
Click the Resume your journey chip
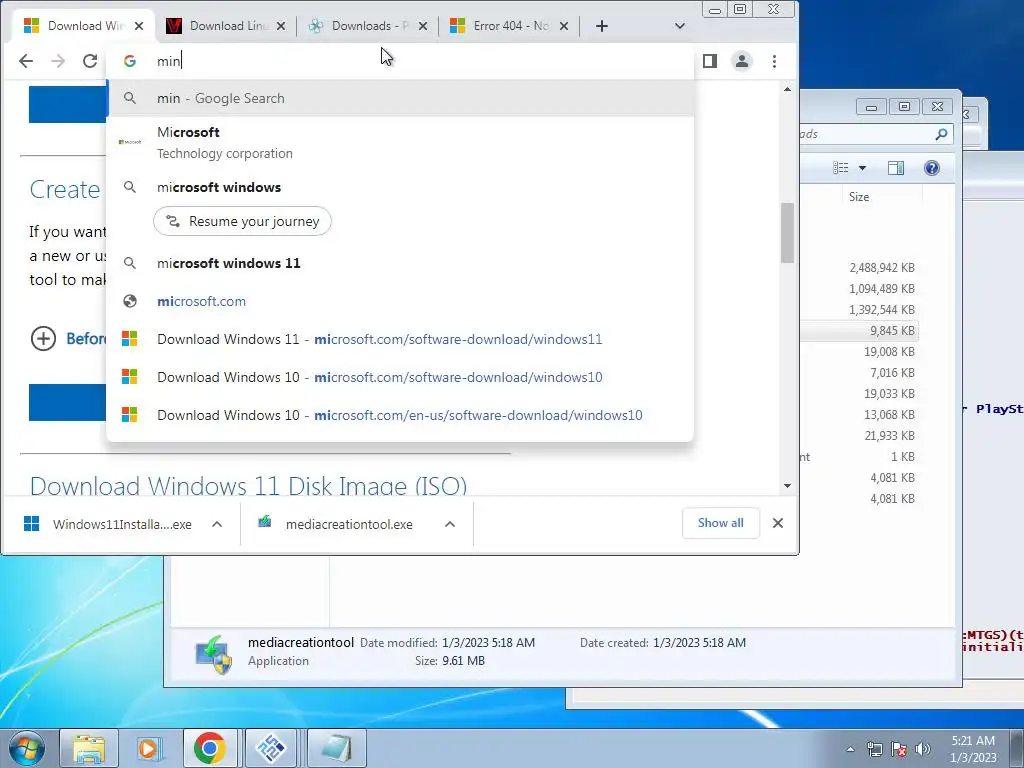(x=242, y=221)
